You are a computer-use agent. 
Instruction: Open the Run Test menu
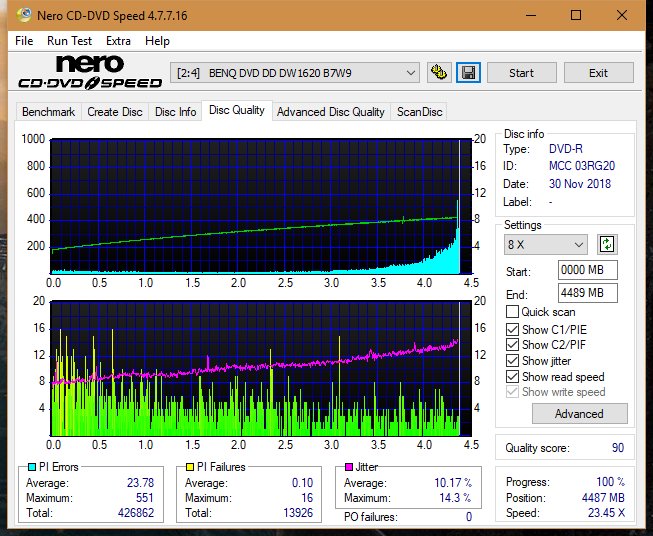point(69,41)
